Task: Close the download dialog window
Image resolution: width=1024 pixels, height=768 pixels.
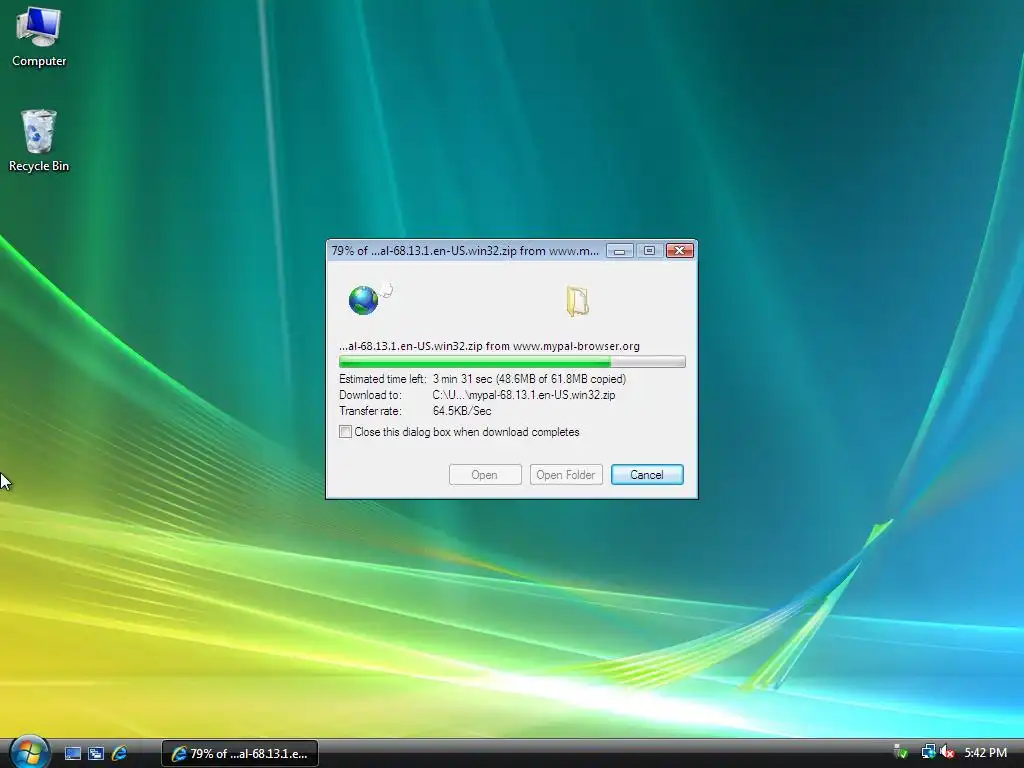Action: (680, 251)
